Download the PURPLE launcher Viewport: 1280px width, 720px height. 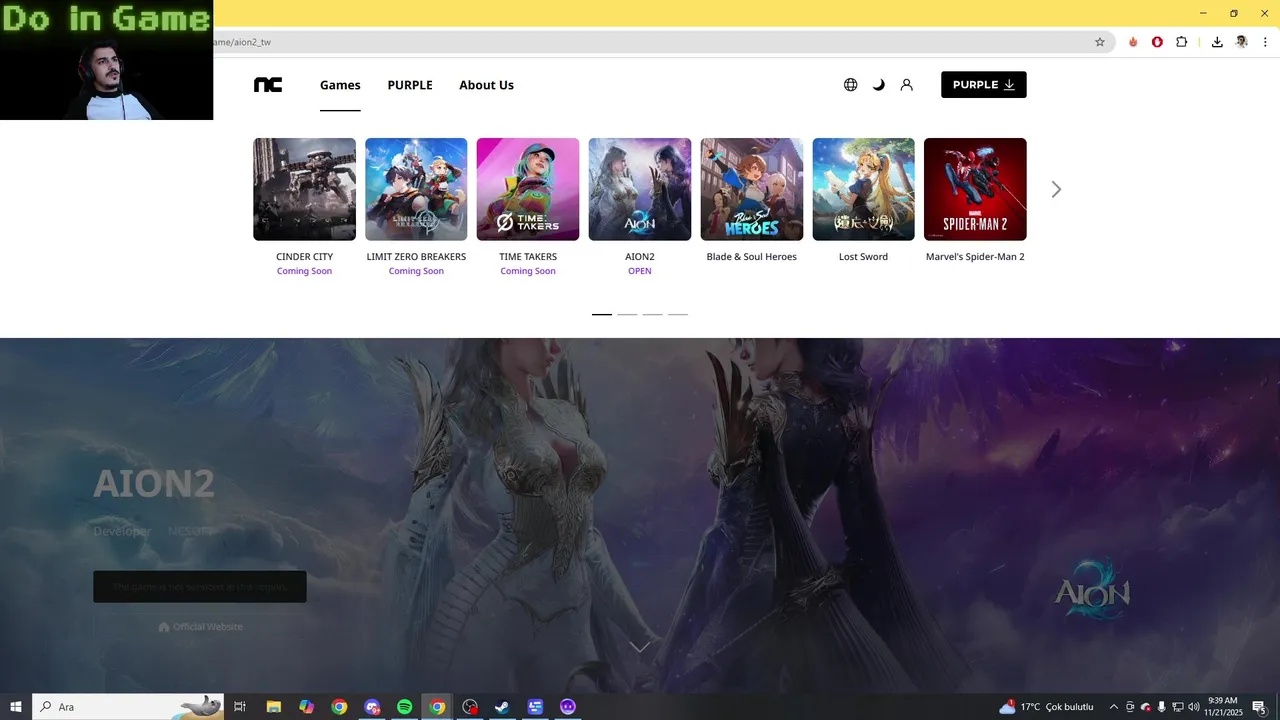pos(984,85)
